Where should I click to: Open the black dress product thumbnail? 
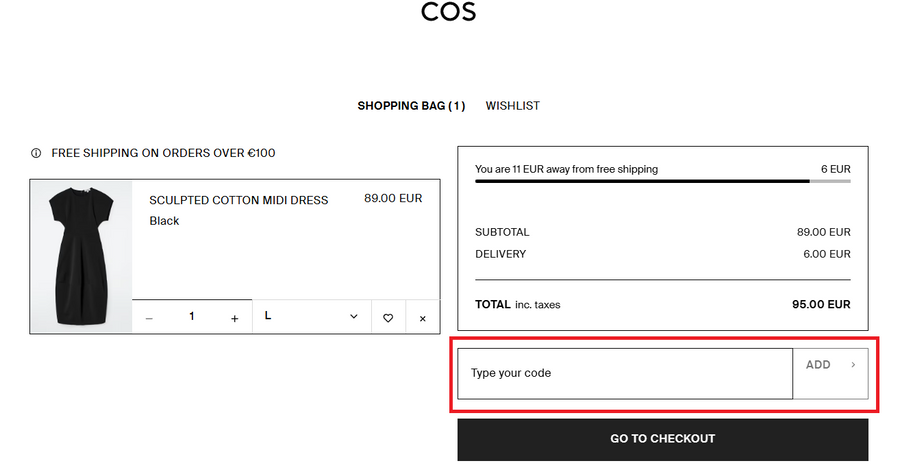click(81, 257)
